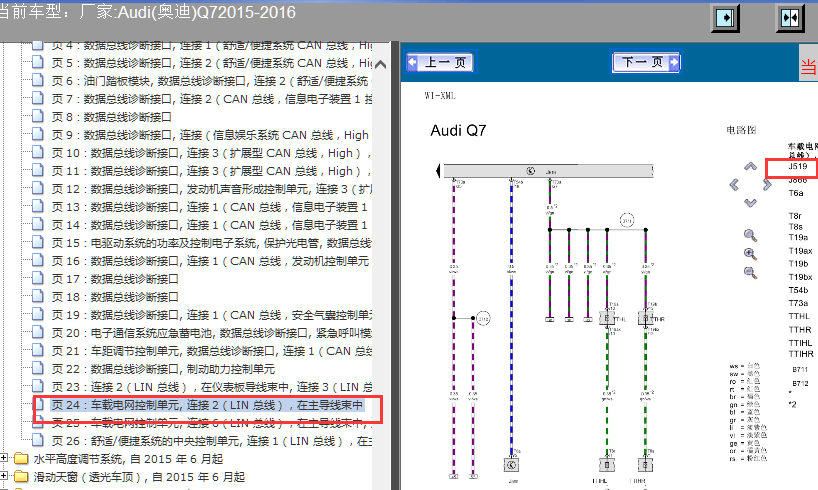Image resolution: width=818 pixels, height=490 pixels.
Task: Pan the wiring diagram right with the right chevron
Action: point(767,185)
